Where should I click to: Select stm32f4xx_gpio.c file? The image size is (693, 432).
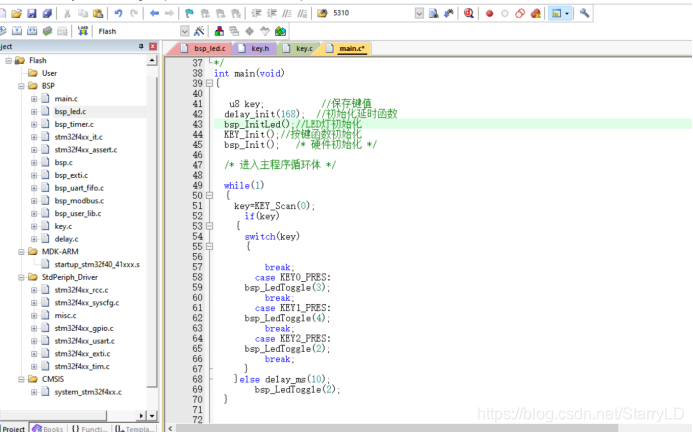point(84,328)
